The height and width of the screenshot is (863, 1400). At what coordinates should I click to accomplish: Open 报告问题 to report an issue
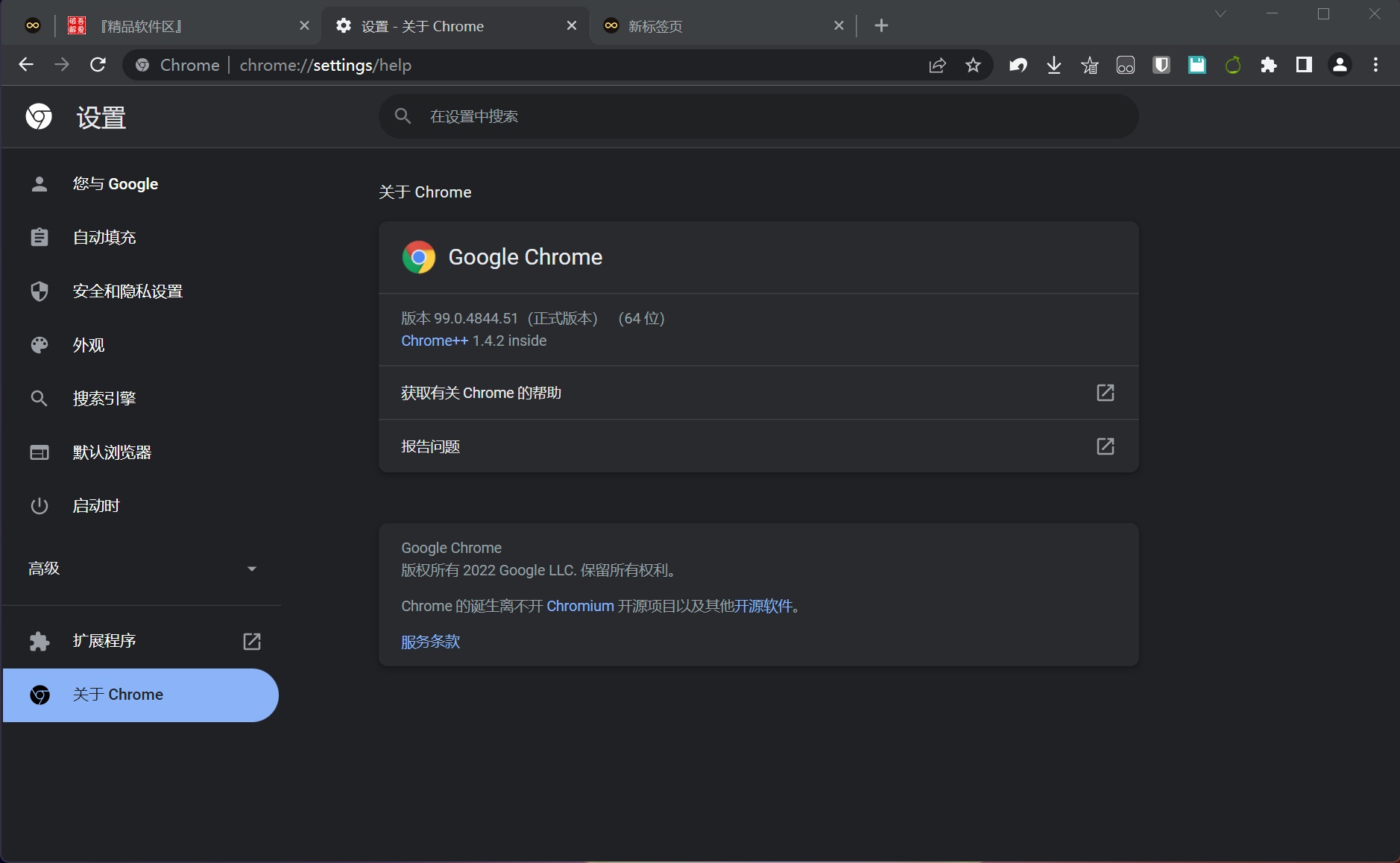[x=758, y=446]
